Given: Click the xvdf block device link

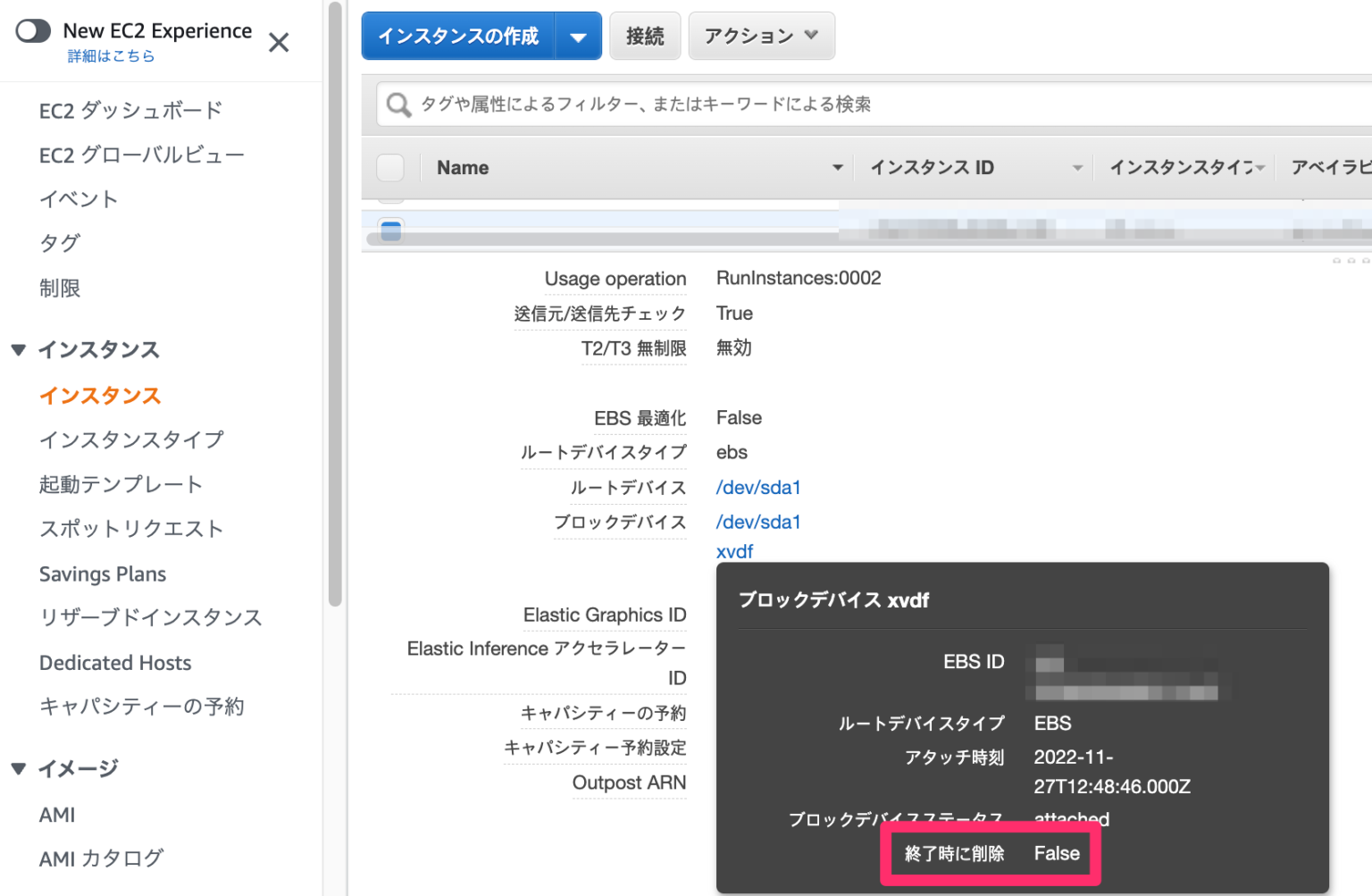Looking at the screenshot, I should tap(734, 551).
